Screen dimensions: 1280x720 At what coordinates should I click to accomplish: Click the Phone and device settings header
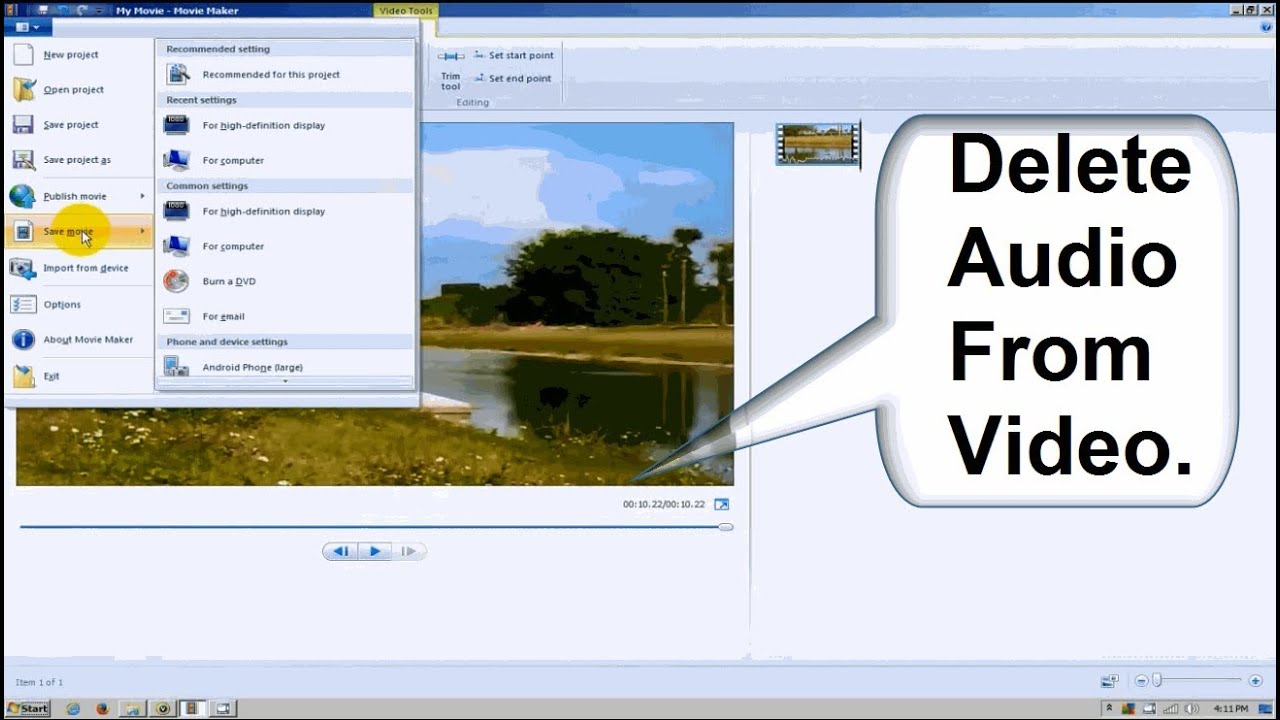(x=227, y=342)
